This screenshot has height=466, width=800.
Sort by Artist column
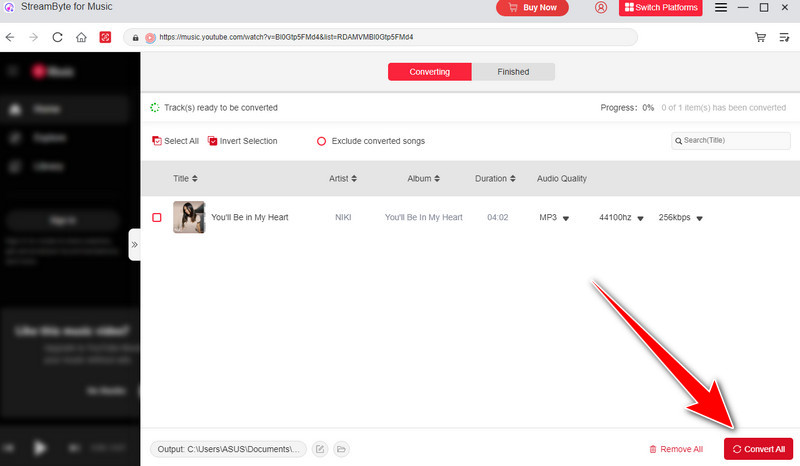343,179
